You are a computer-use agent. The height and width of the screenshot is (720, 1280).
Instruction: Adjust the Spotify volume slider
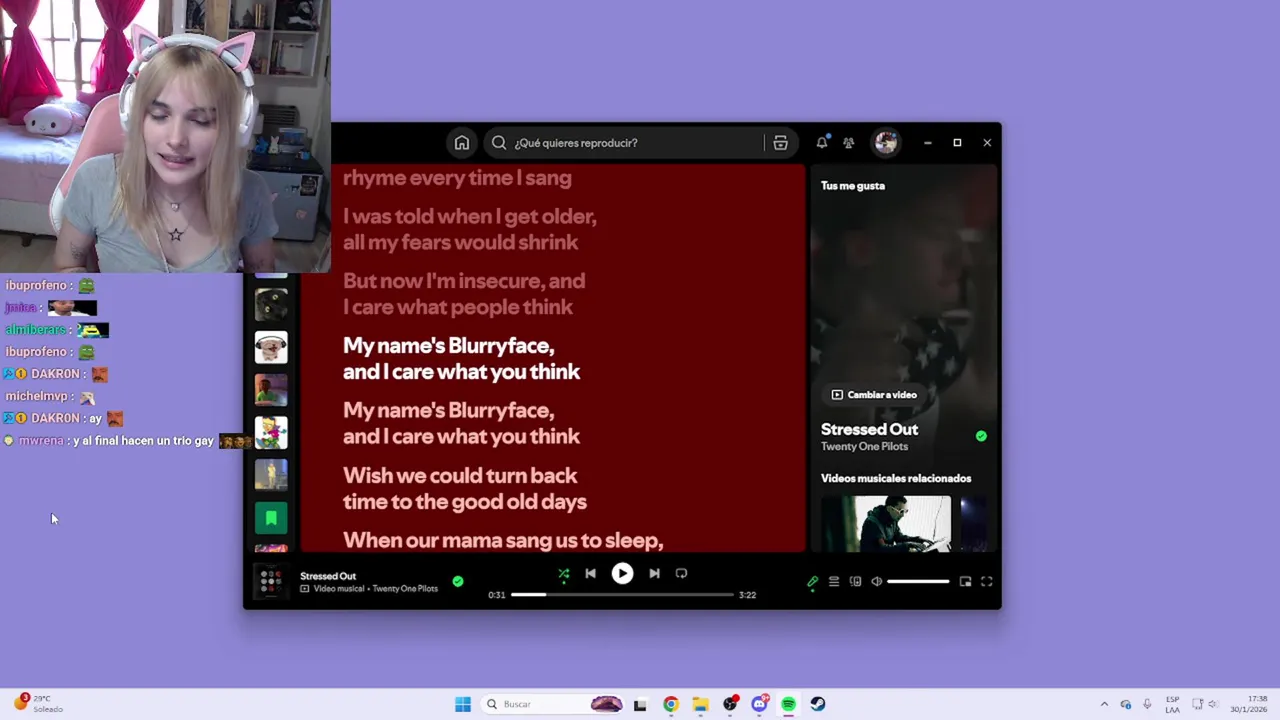point(918,582)
